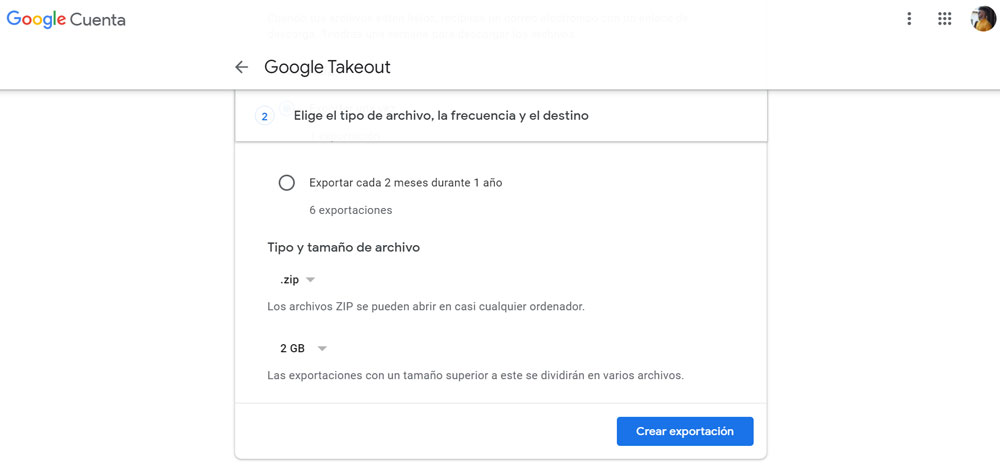
Task: Click the 'Cuenta' text in the header
Action: (98, 20)
